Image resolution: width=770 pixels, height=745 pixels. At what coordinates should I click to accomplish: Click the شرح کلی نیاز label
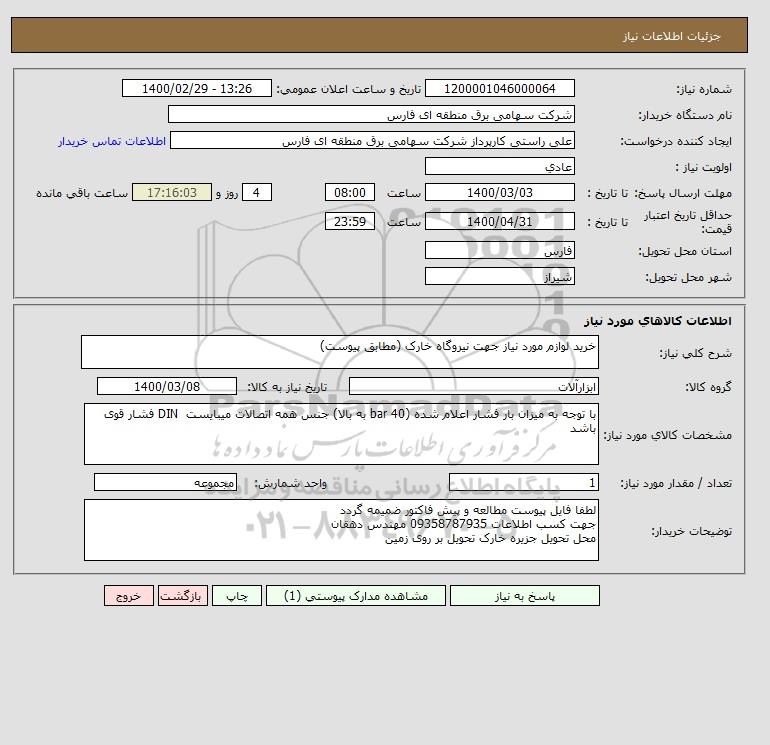coord(695,353)
